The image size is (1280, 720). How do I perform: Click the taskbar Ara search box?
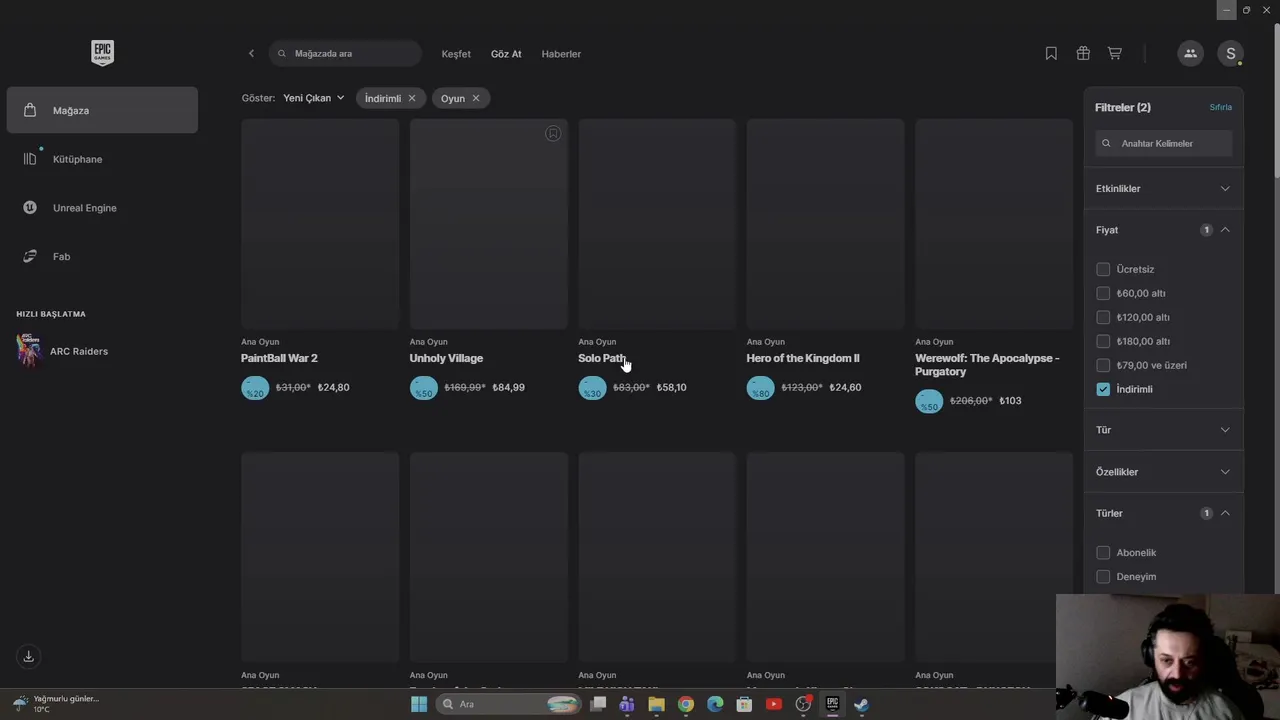point(509,704)
